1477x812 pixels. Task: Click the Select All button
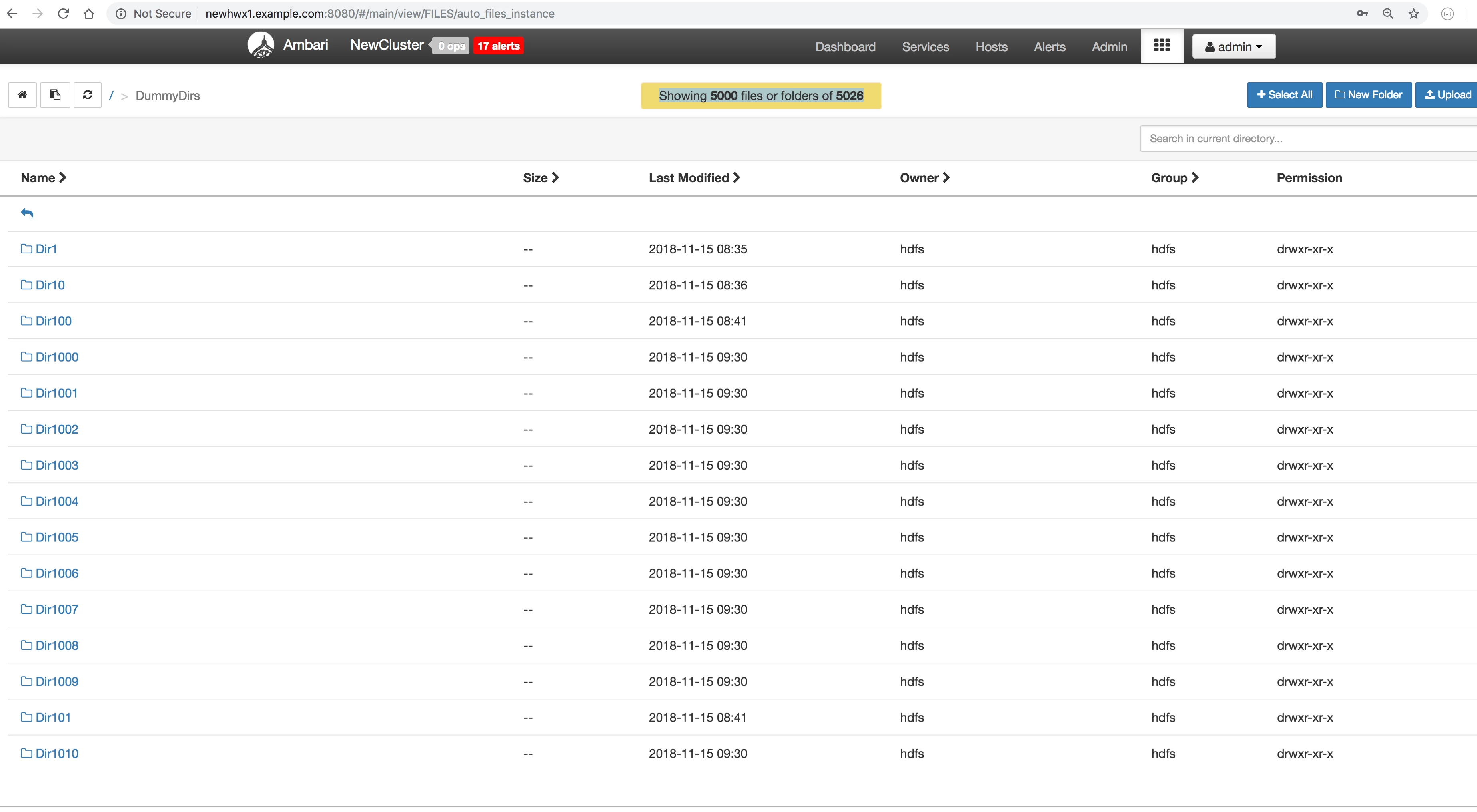click(x=1284, y=95)
